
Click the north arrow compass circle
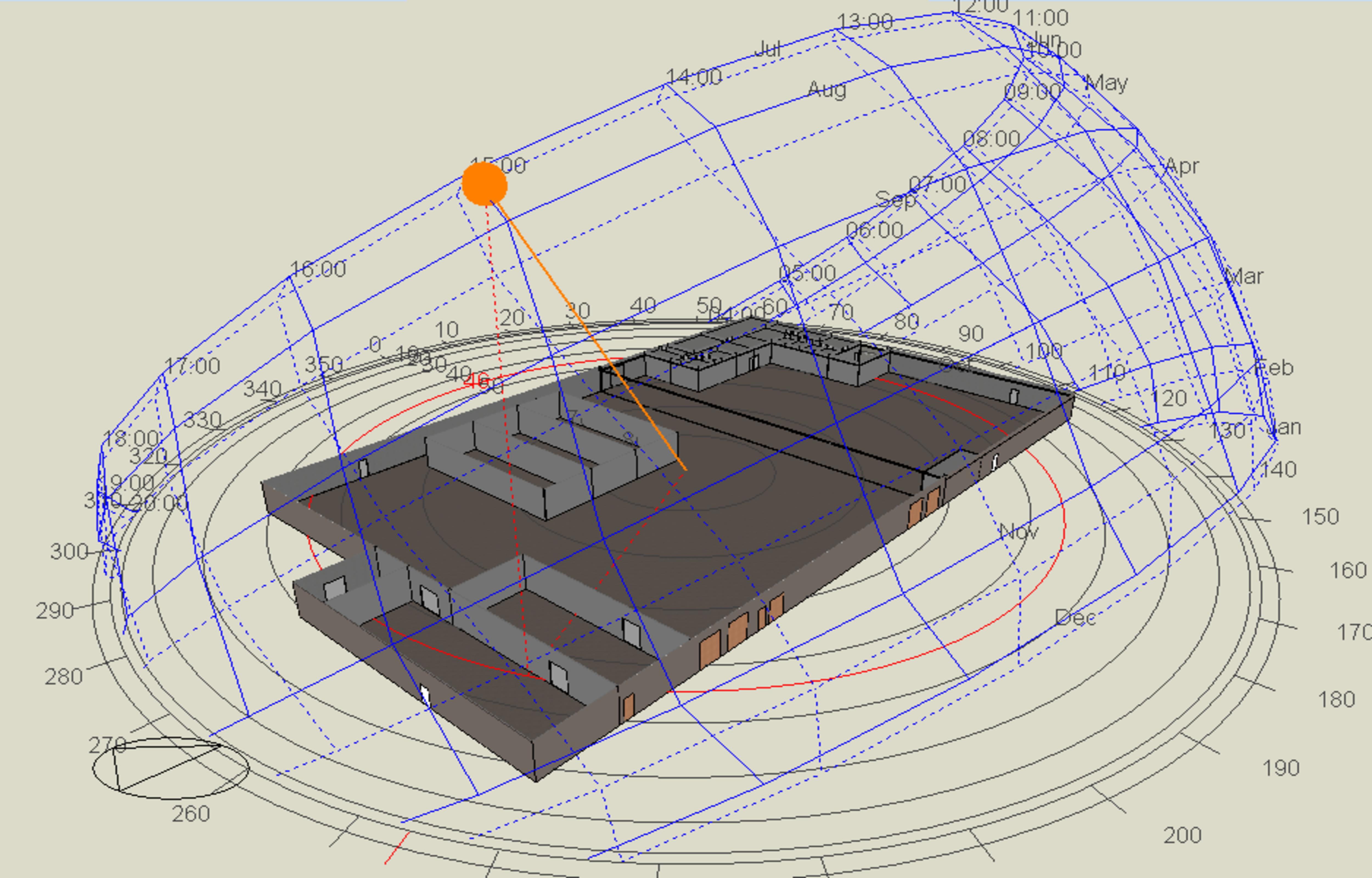click(170, 768)
